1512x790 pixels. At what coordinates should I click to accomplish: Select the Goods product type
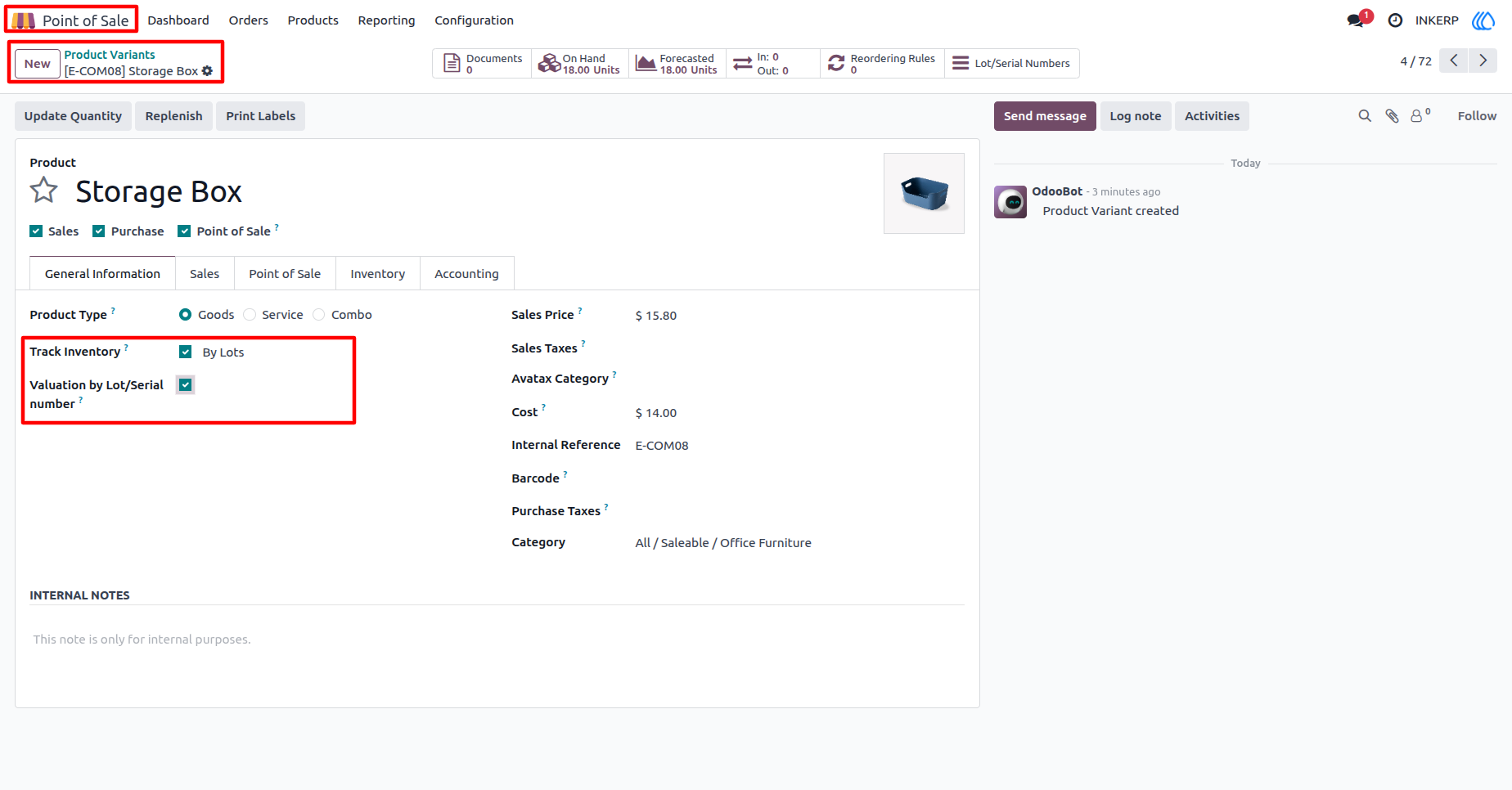pos(186,315)
